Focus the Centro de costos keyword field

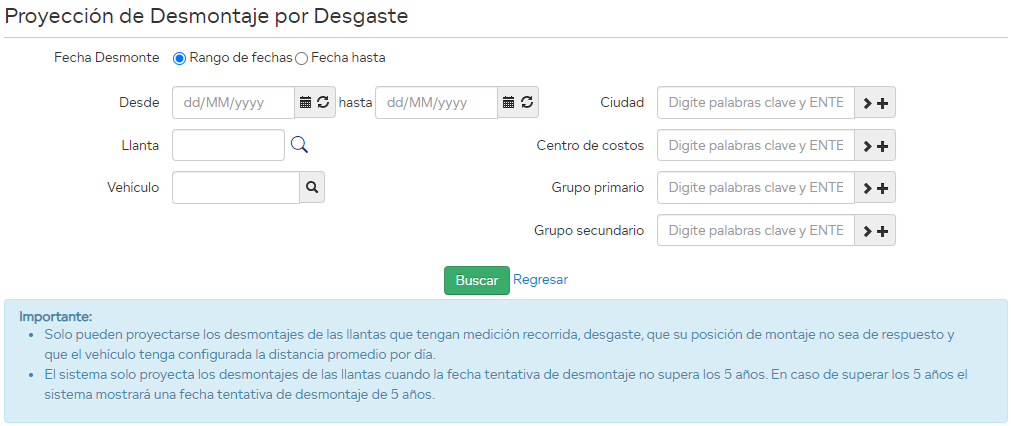(755, 145)
